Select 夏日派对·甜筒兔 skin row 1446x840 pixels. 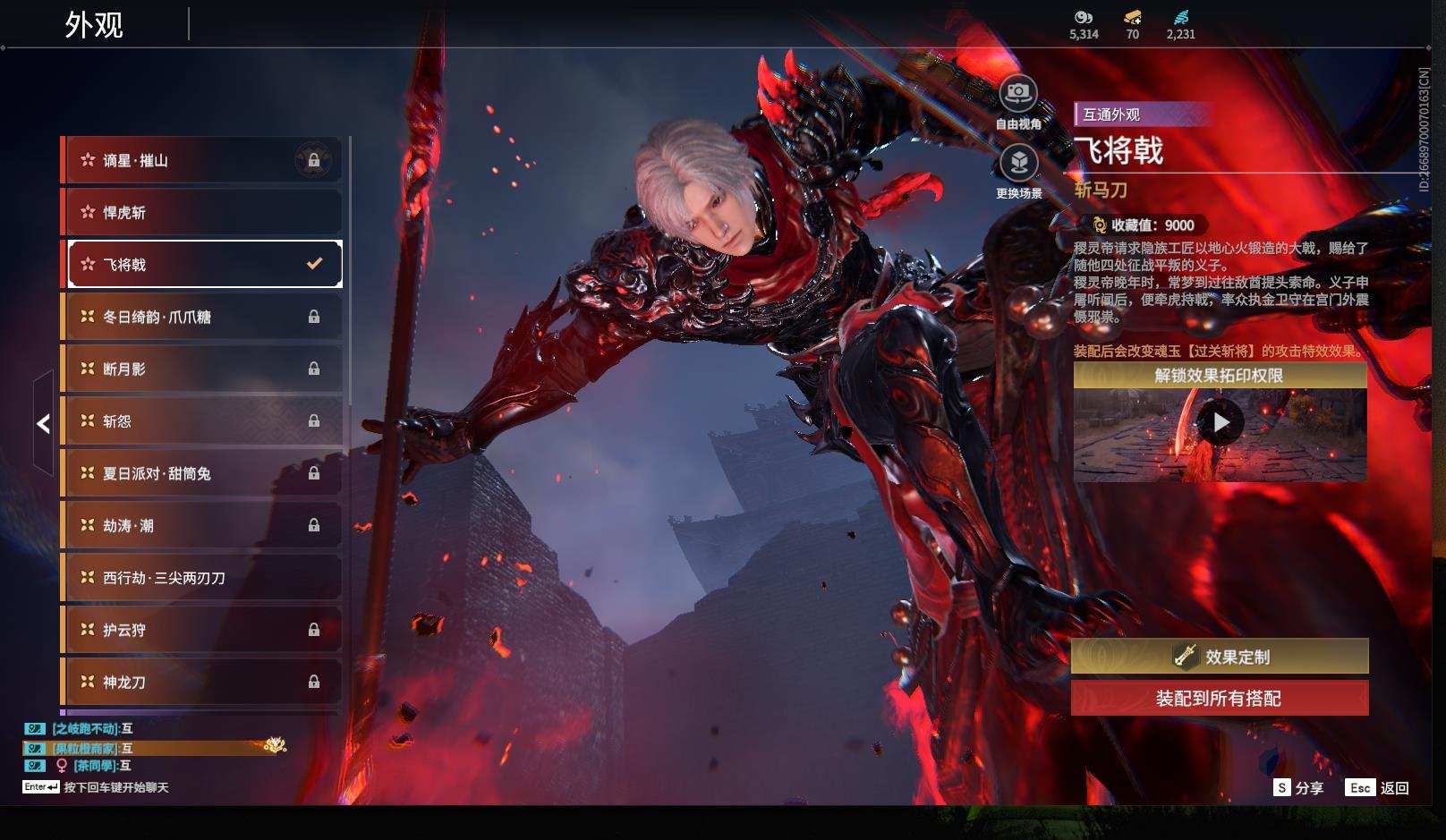pos(201,473)
